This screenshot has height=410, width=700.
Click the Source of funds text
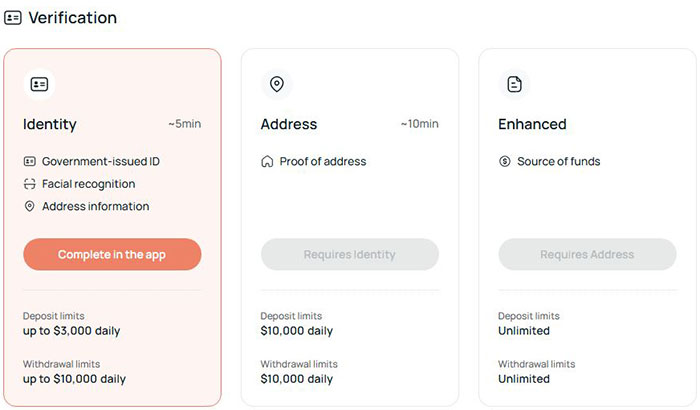point(558,161)
